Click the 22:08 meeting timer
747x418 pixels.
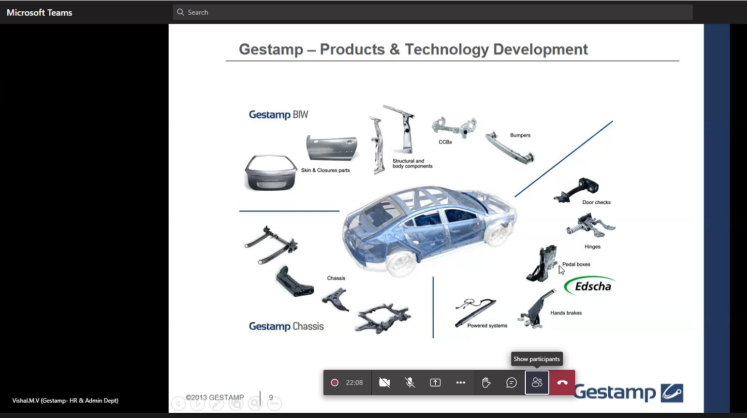pyautogui.click(x=354, y=382)
